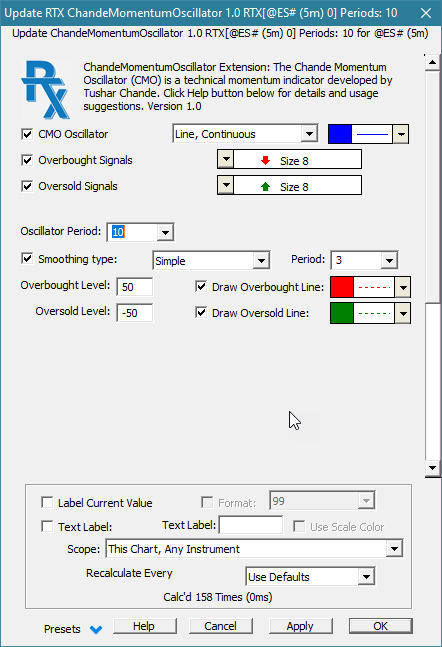Open Overbought line style dropdown arrow
442x647 pixels.
(403, 287)
